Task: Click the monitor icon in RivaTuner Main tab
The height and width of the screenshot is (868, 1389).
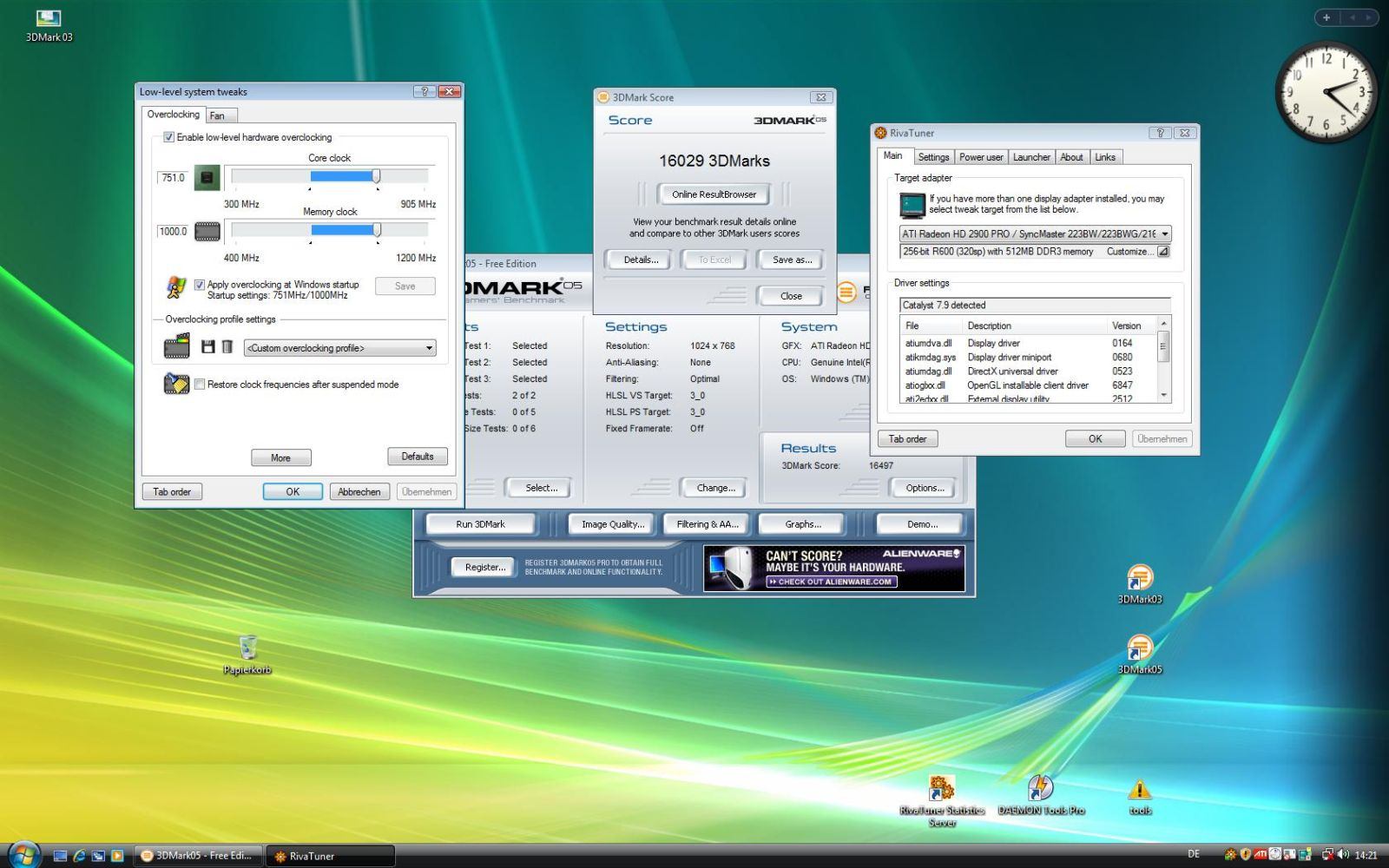Action: click(x=912, y=205)
